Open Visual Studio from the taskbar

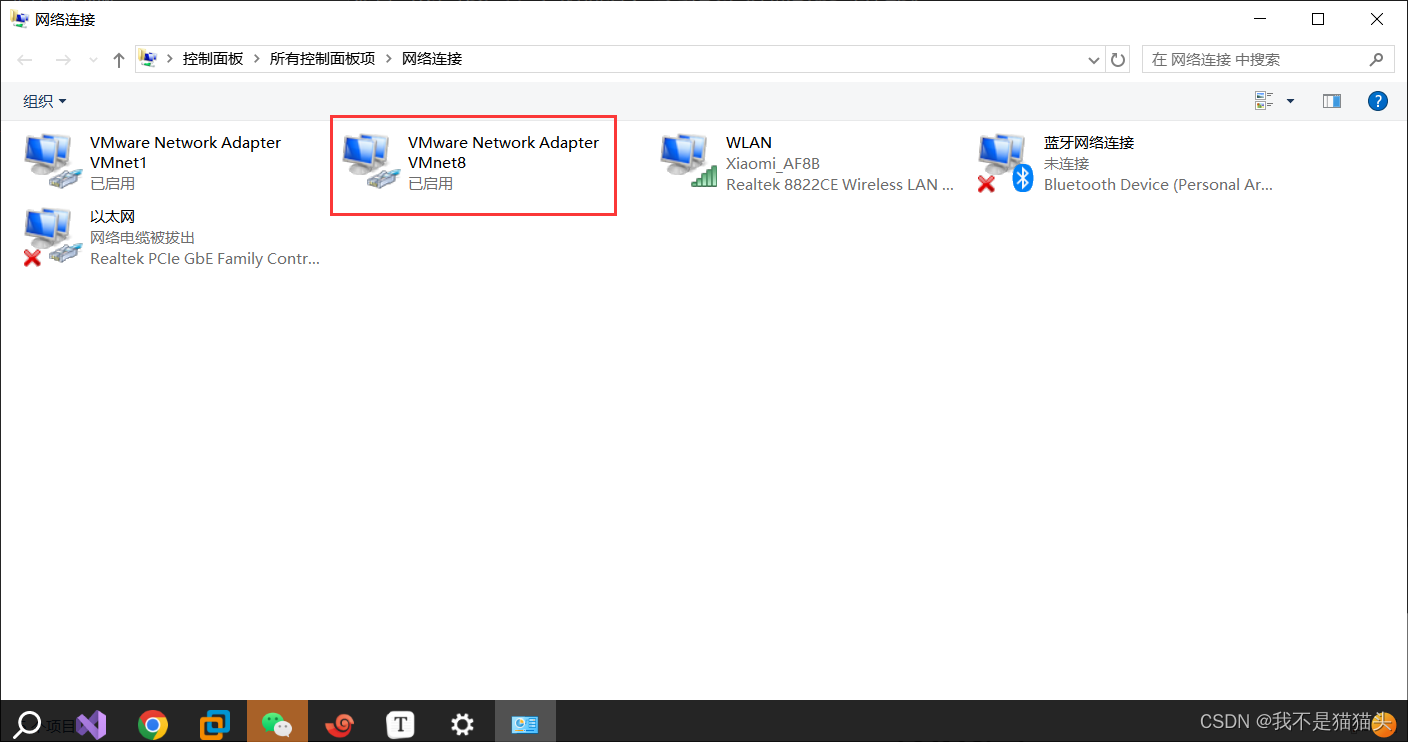91,723
